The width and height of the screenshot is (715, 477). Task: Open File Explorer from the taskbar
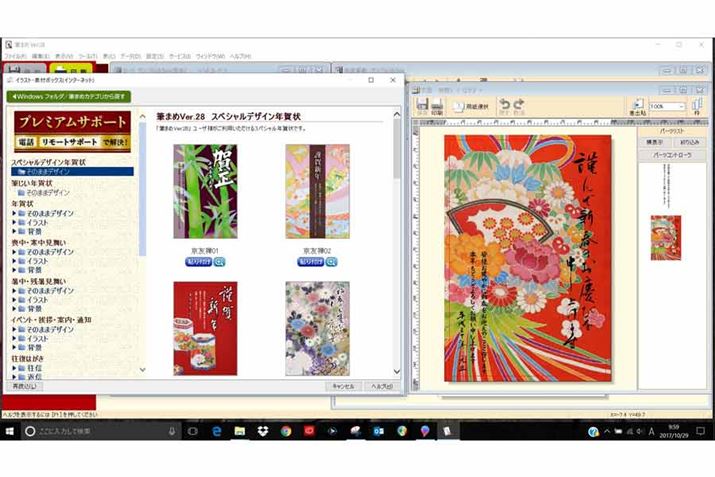(x=240, y=431)
